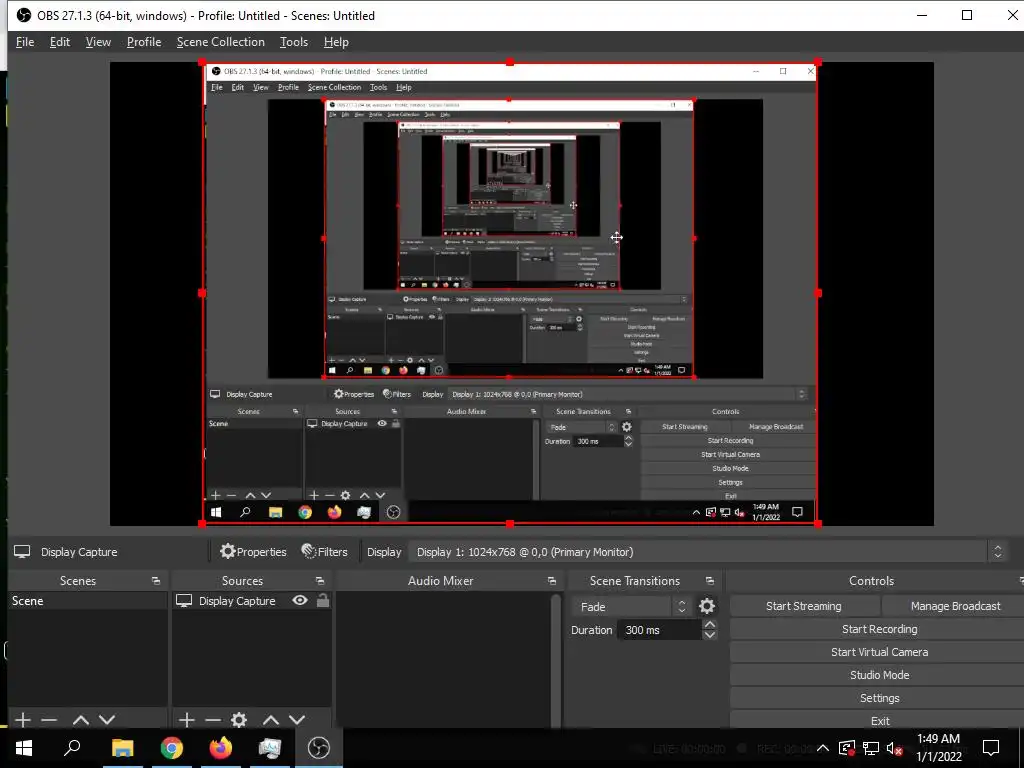Move source down in Sources list
Viewport: 1024px width, 768px height.
[297, 720]
